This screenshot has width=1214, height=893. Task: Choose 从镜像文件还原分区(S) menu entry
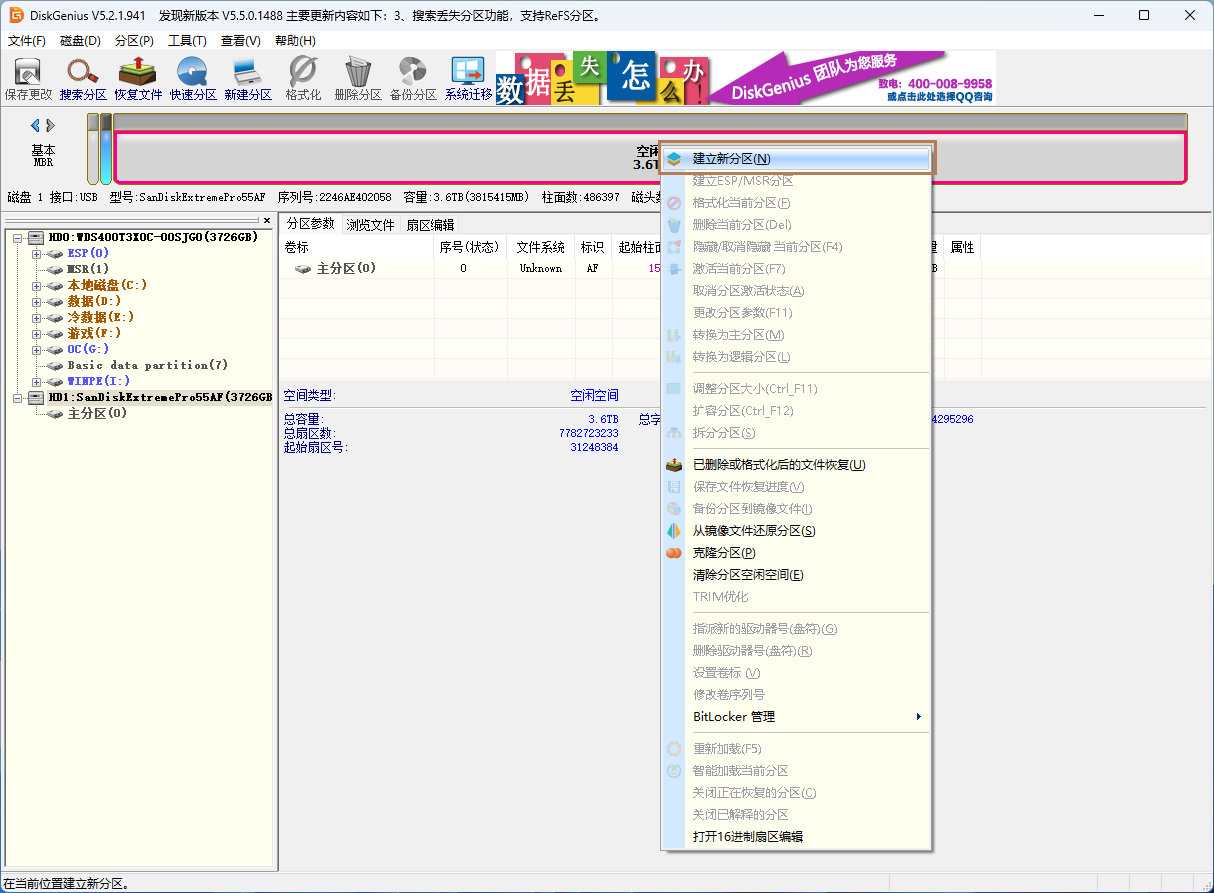click(x=796, y=530)
